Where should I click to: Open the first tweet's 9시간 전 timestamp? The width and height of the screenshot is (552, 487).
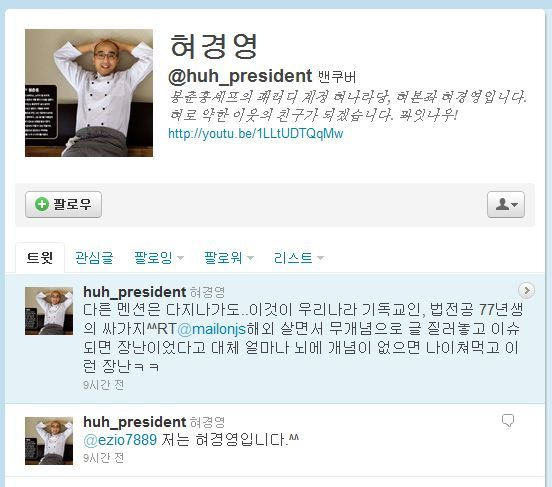click(x=104, y=385)
